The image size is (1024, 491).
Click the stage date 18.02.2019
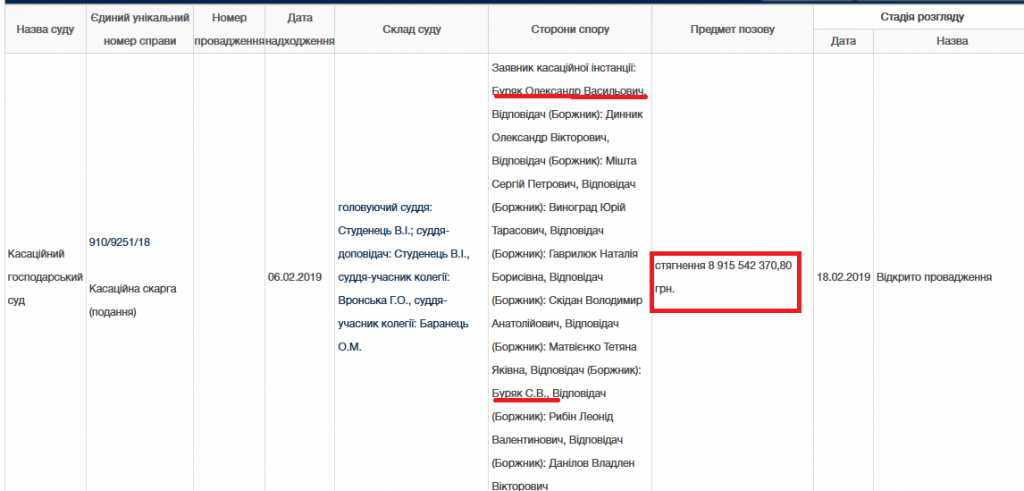click(x=843, y=277)
